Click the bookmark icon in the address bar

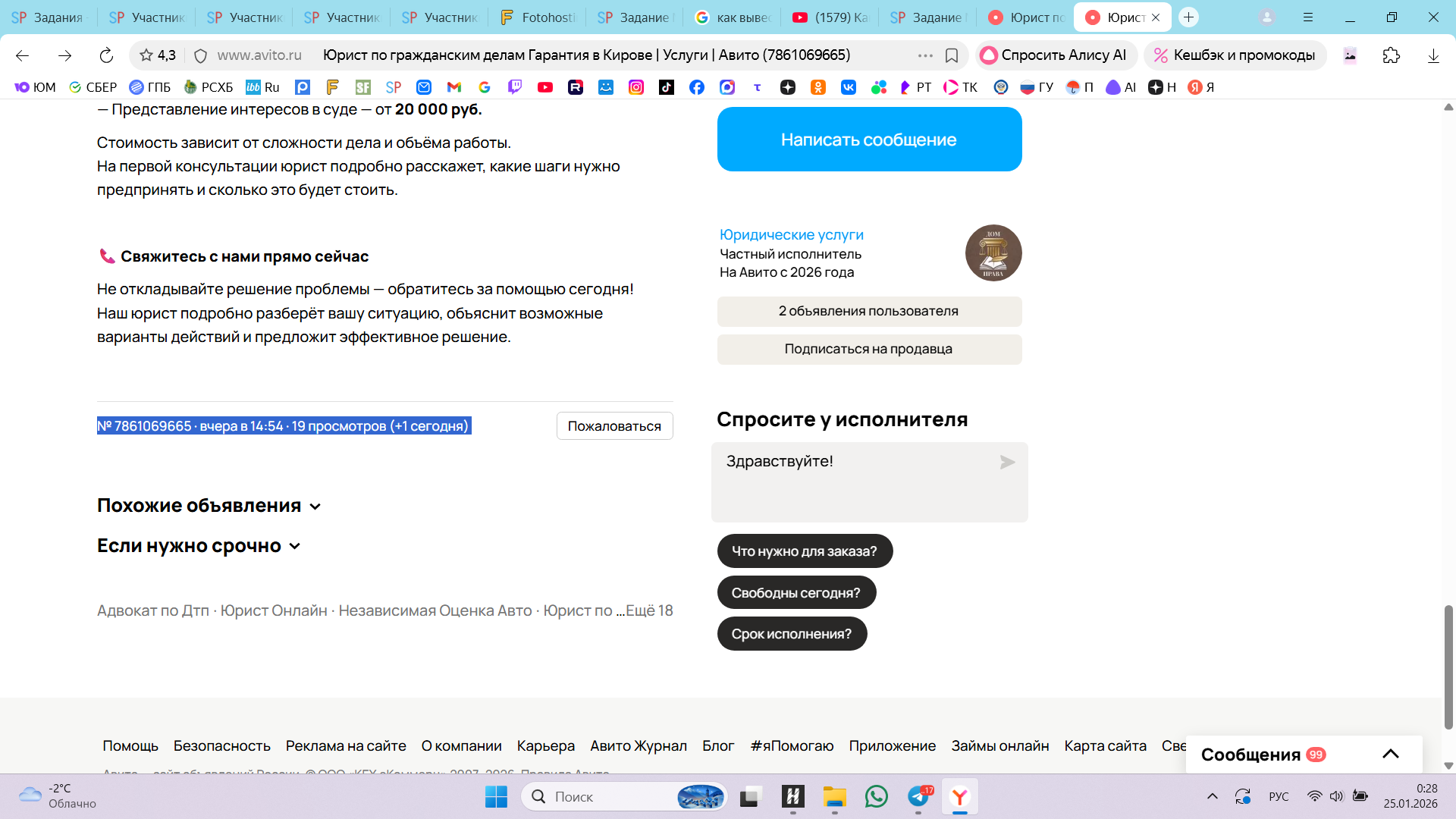(x=952, y=55)
